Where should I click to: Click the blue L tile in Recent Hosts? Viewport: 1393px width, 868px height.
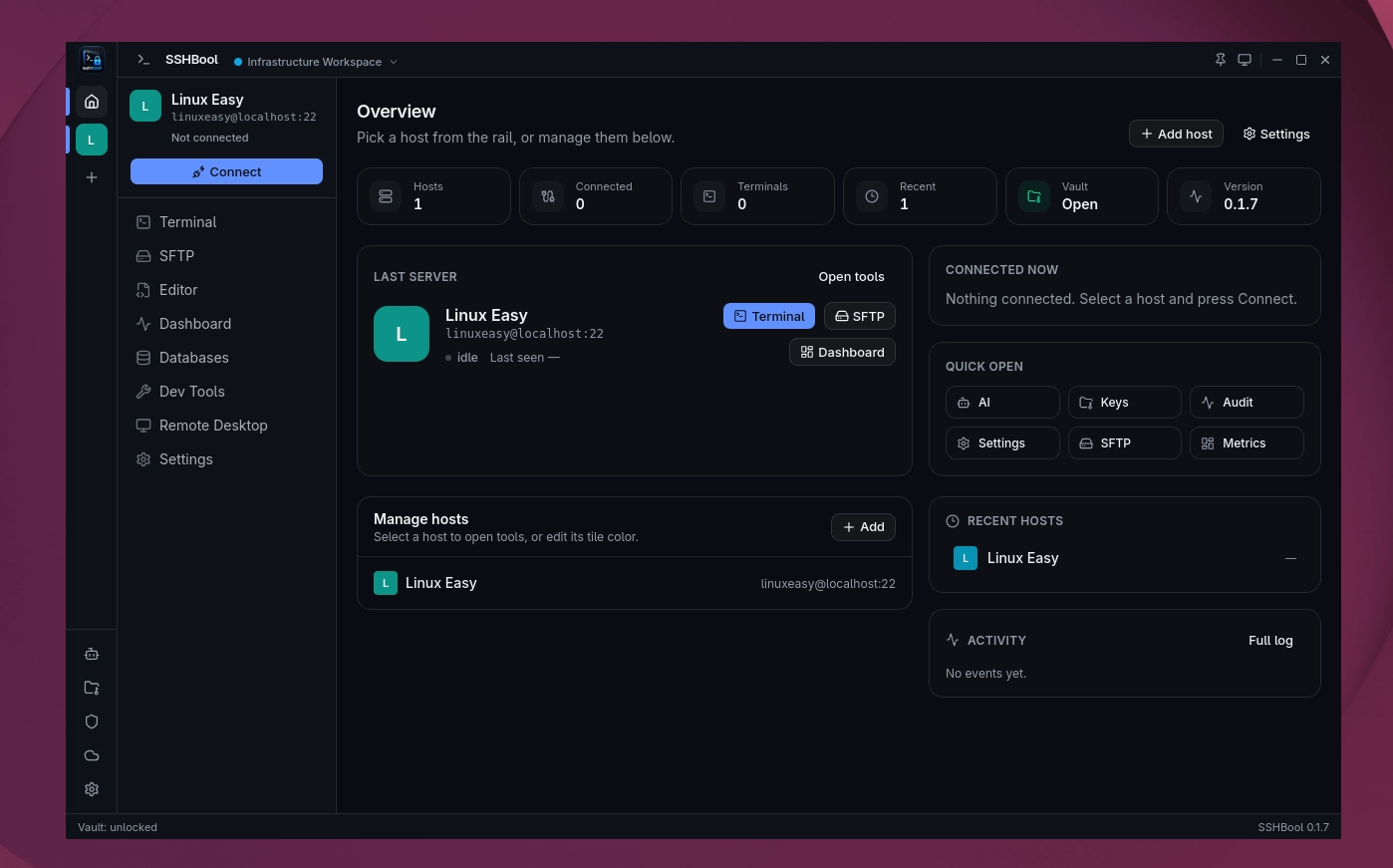(x=966, y=558)
